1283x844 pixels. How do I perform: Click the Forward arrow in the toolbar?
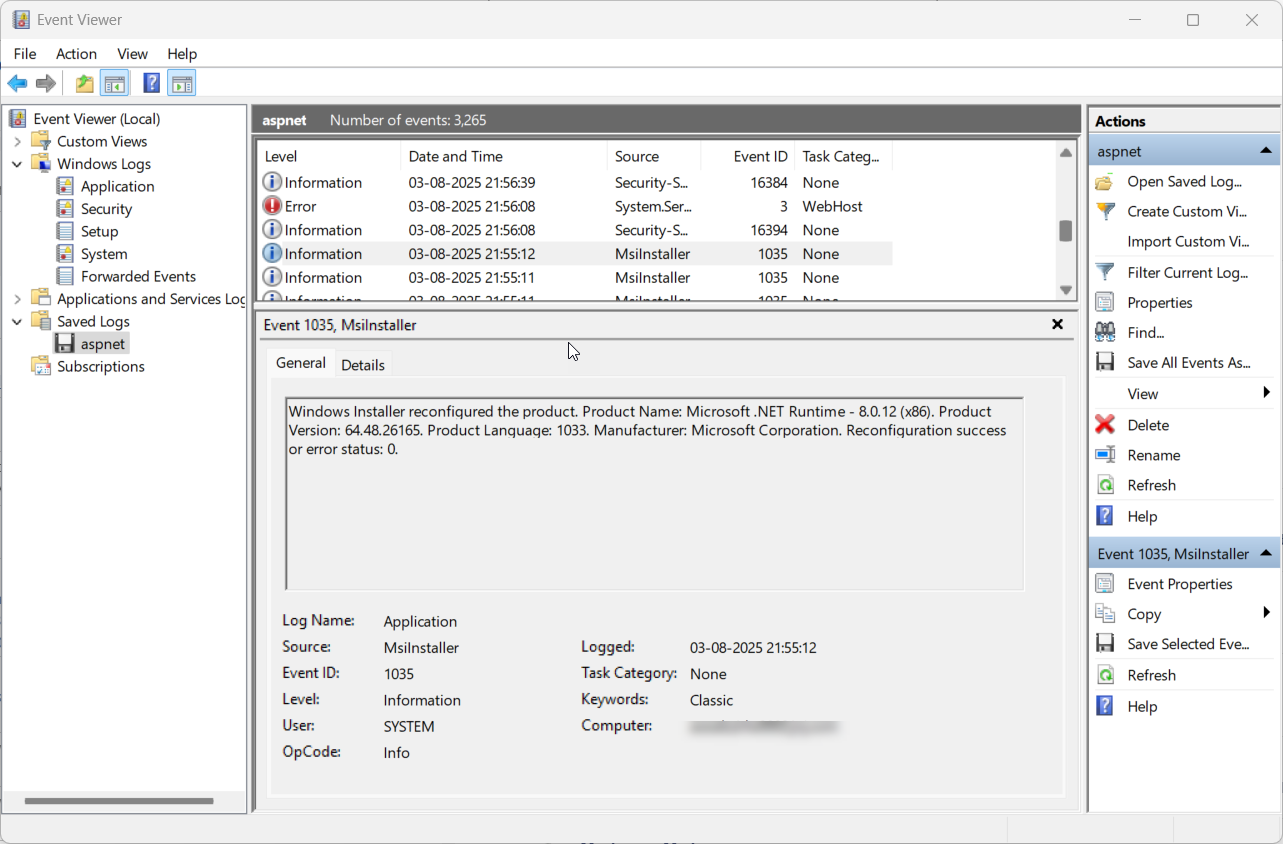45,84
